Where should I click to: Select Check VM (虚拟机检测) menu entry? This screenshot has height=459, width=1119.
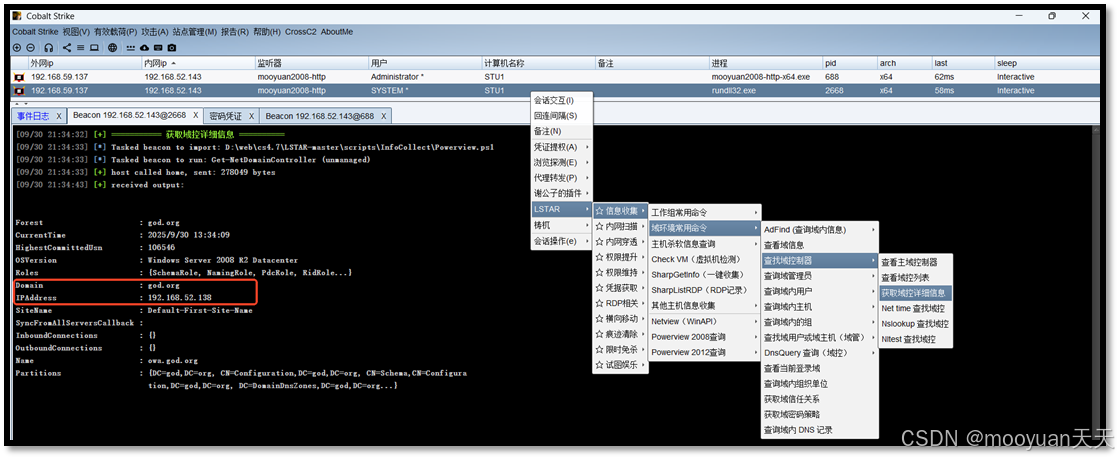coord(704,259)
